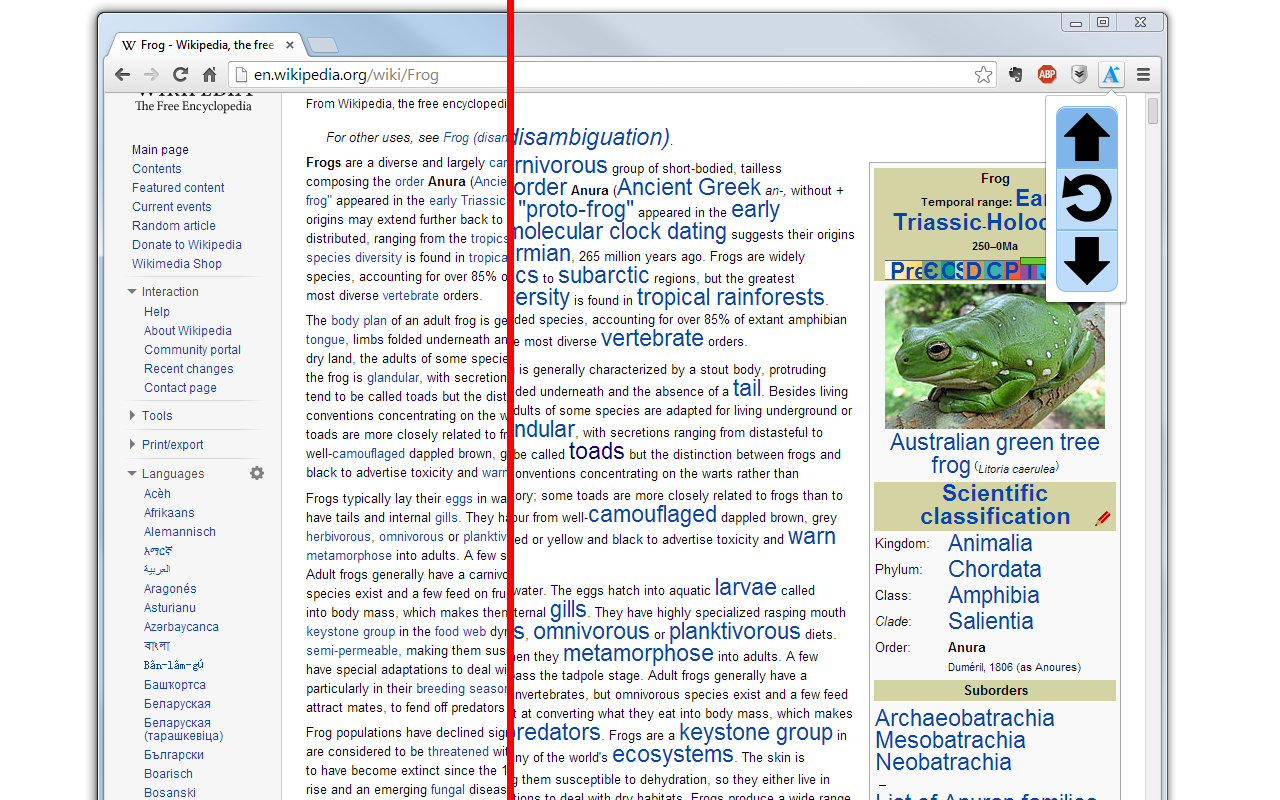Open a new tab
Viewport: 1280px width, 800px height.
322,45
